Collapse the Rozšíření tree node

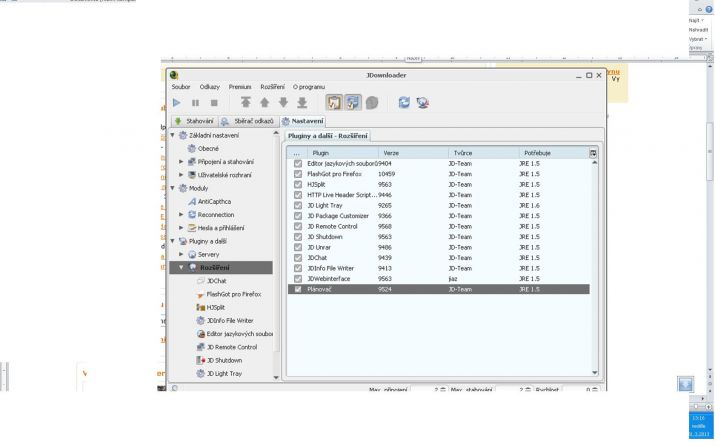click(181, 267)
